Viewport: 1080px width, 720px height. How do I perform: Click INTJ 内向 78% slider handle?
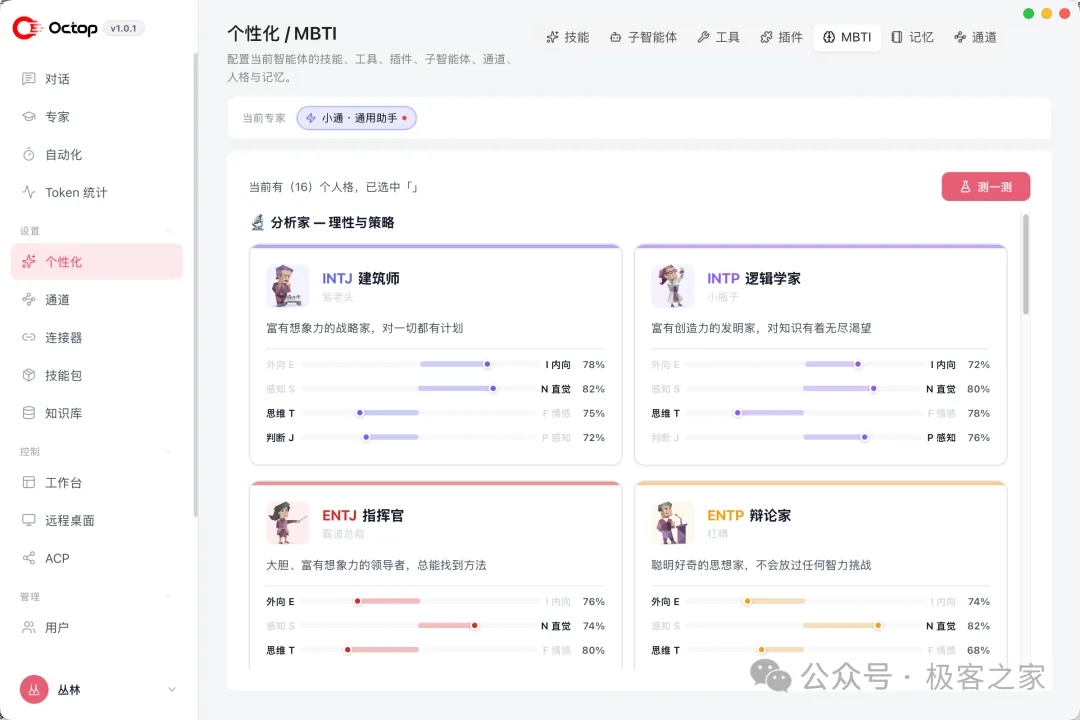click(x=487, y=364)
